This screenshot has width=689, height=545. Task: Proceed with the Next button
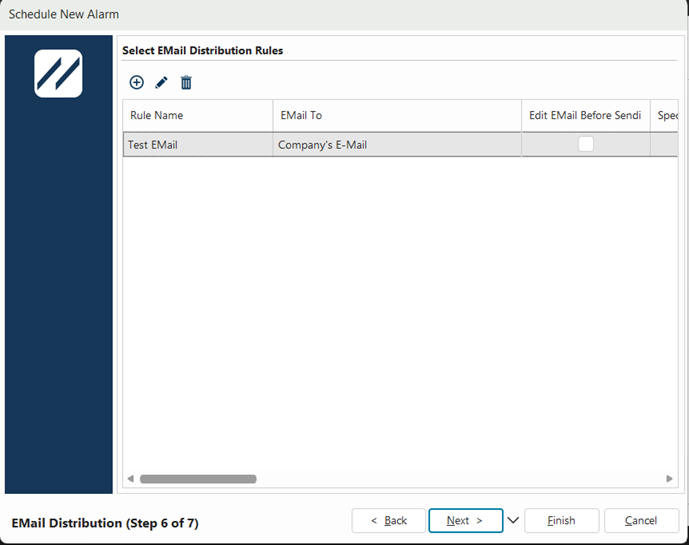click(x=466, y=520)
